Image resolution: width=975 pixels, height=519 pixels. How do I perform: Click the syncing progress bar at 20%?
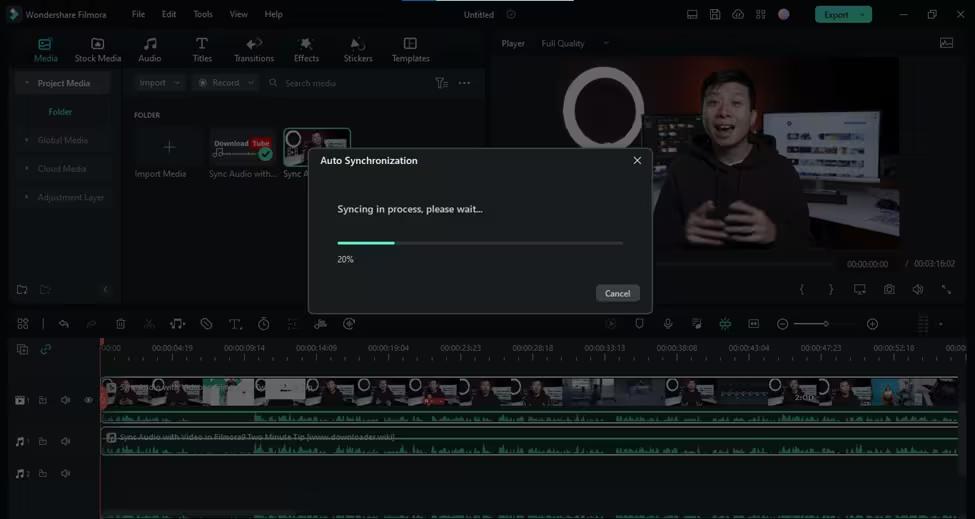(479, 243)
